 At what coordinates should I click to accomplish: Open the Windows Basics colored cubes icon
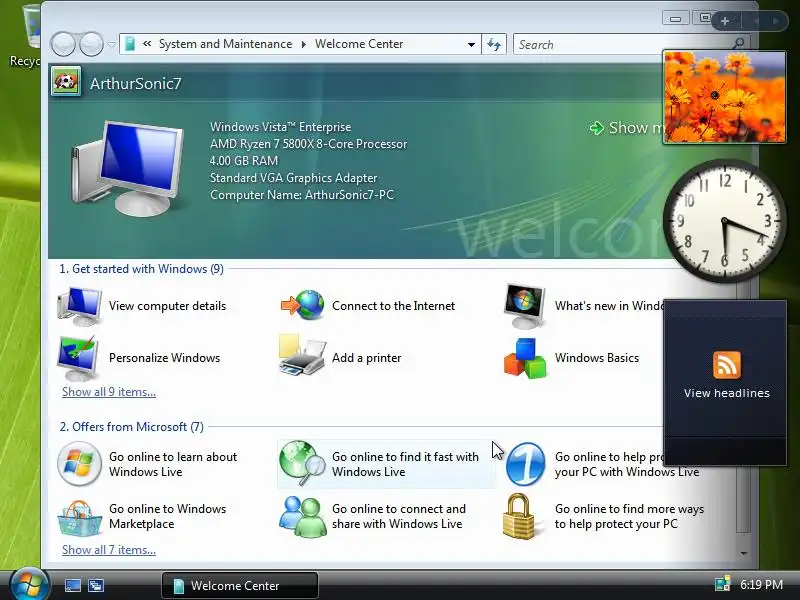pyautogui.click(x=525, y=358)
